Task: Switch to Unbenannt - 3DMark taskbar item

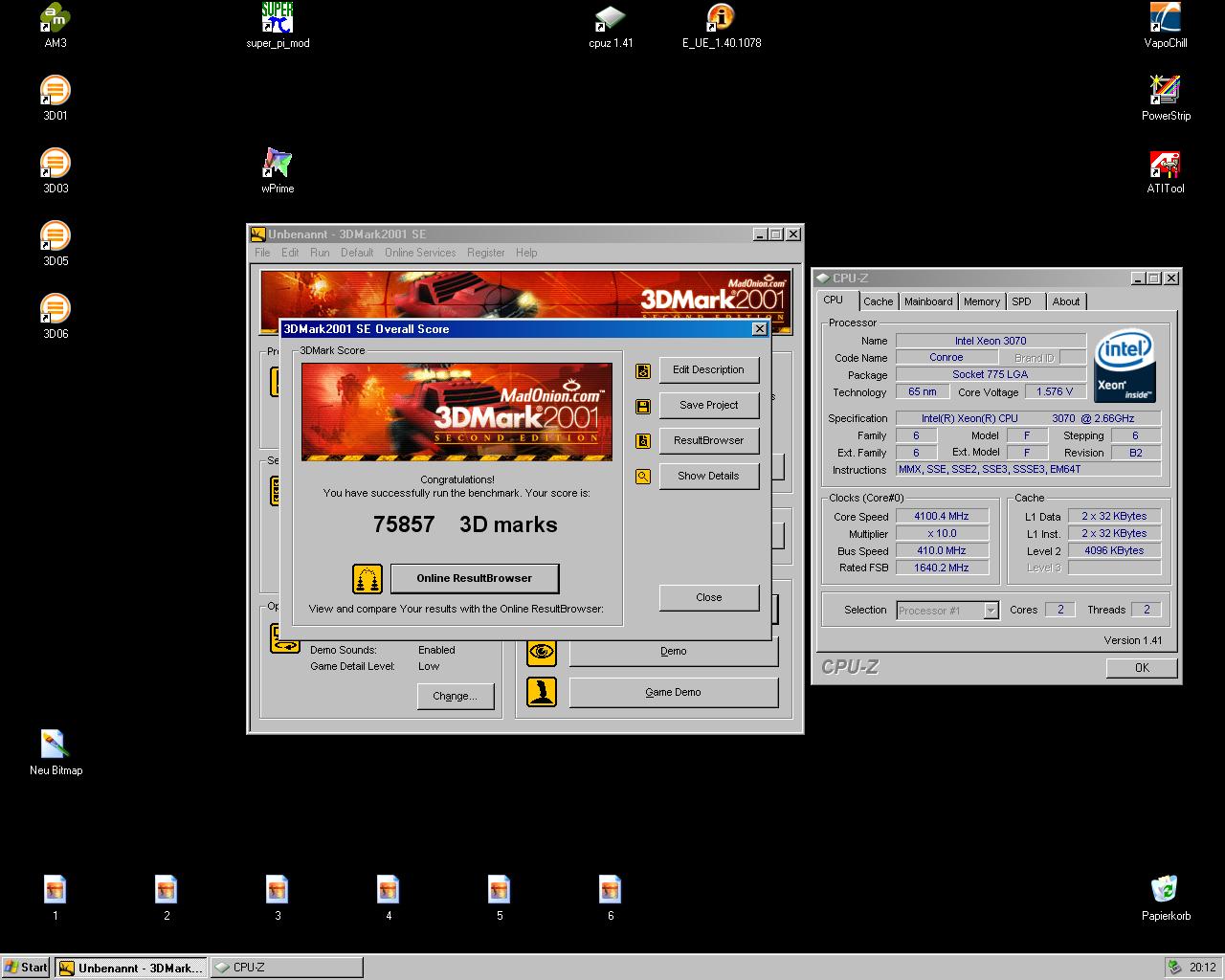Action: 129,968
